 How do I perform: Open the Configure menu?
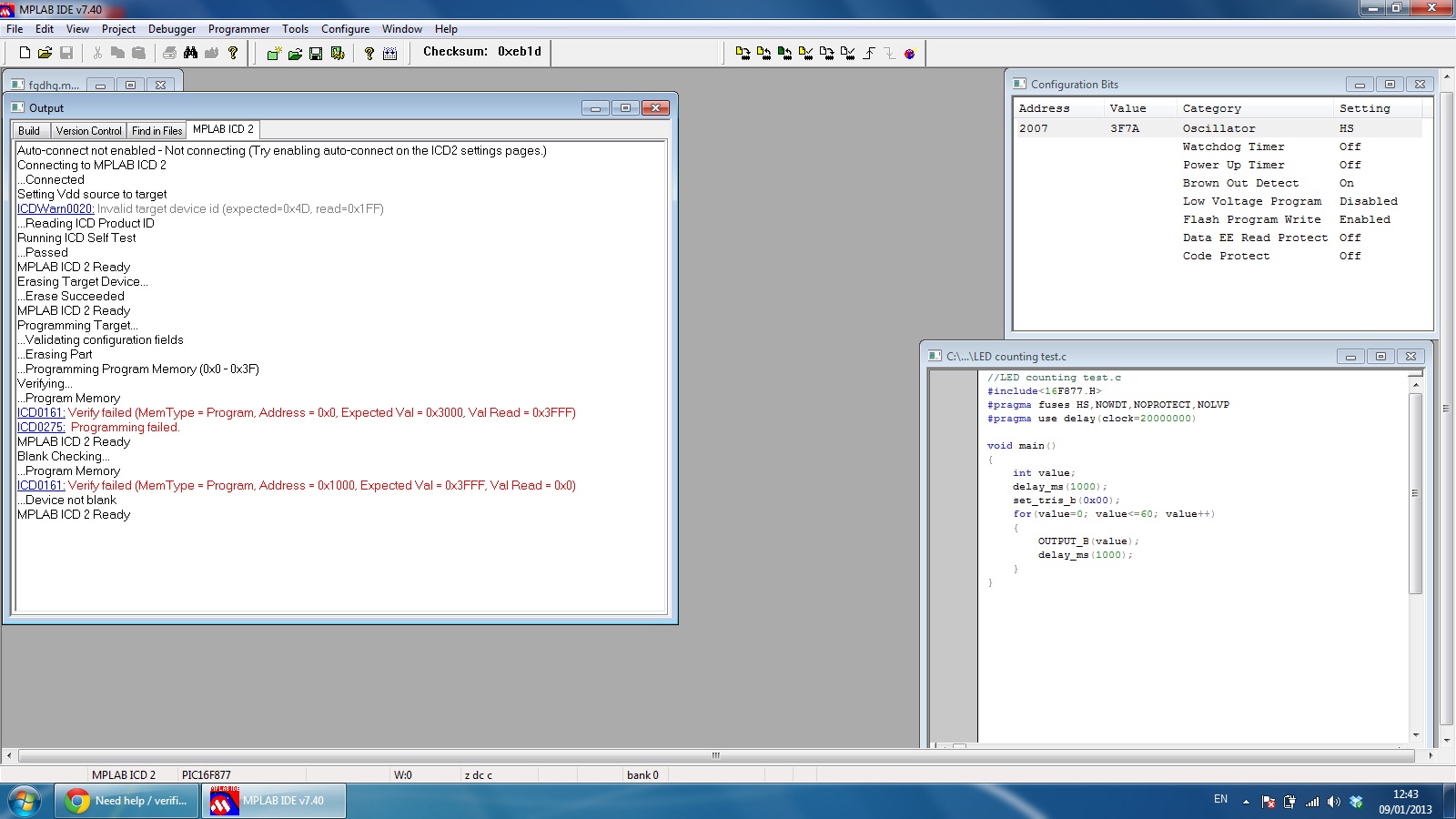pyautogui.click(x=345, y=29)
